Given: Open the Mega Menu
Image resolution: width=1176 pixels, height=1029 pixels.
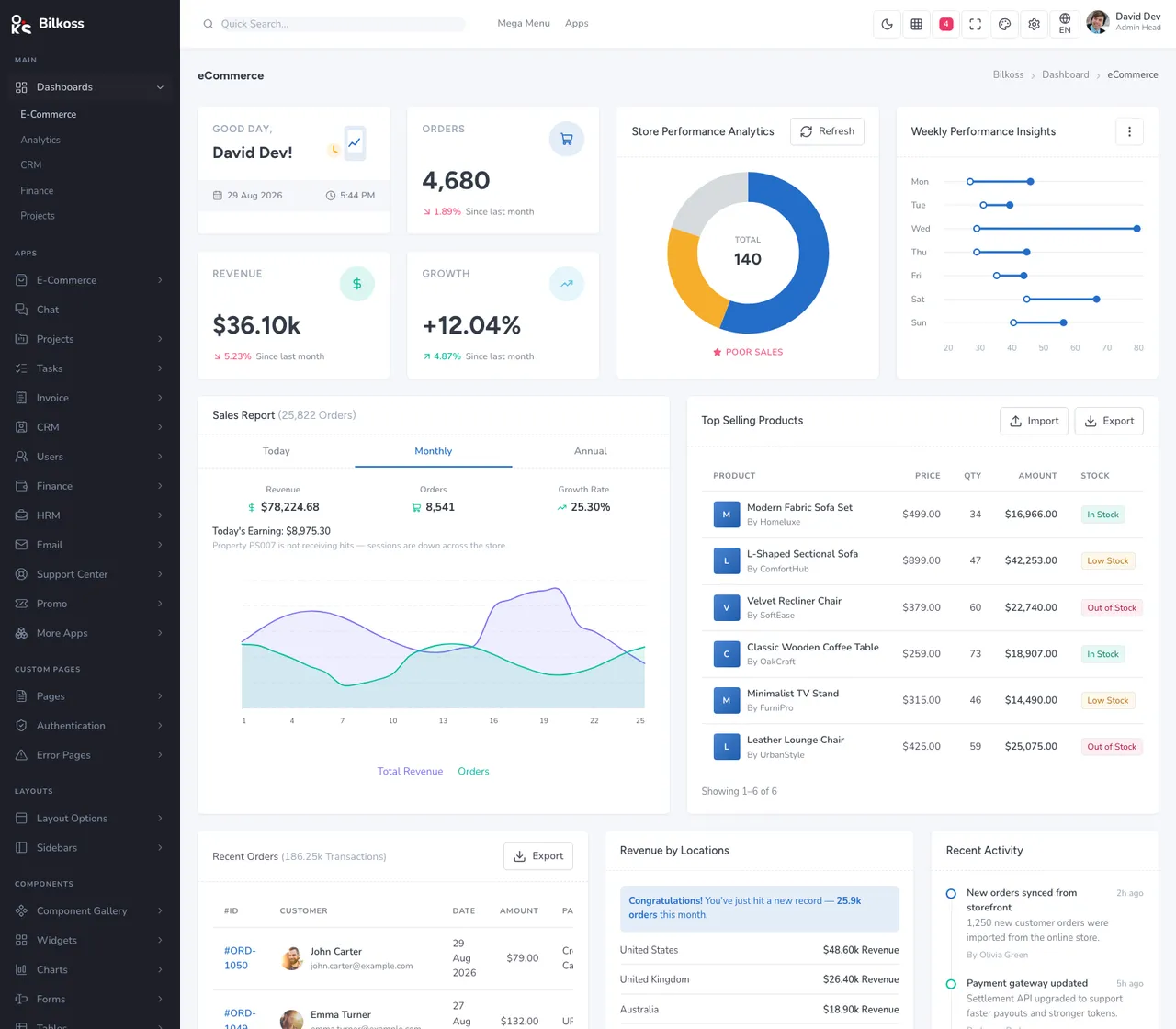Looking at the screenshot, I should tap(524, 24).
